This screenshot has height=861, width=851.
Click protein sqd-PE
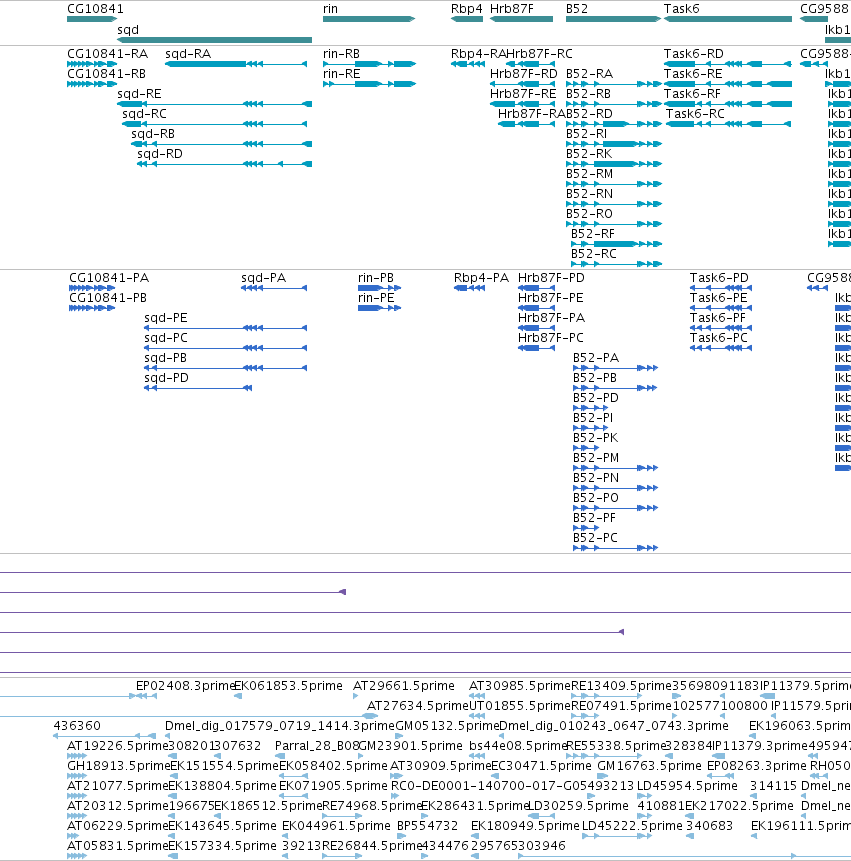coord(225,328)
